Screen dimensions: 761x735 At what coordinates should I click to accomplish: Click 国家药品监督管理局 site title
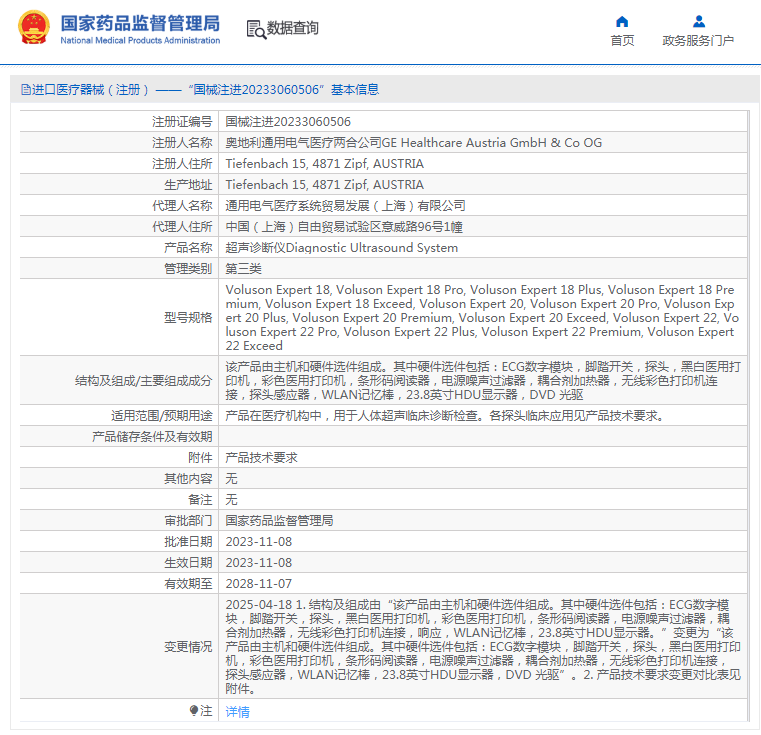(140, 23)
